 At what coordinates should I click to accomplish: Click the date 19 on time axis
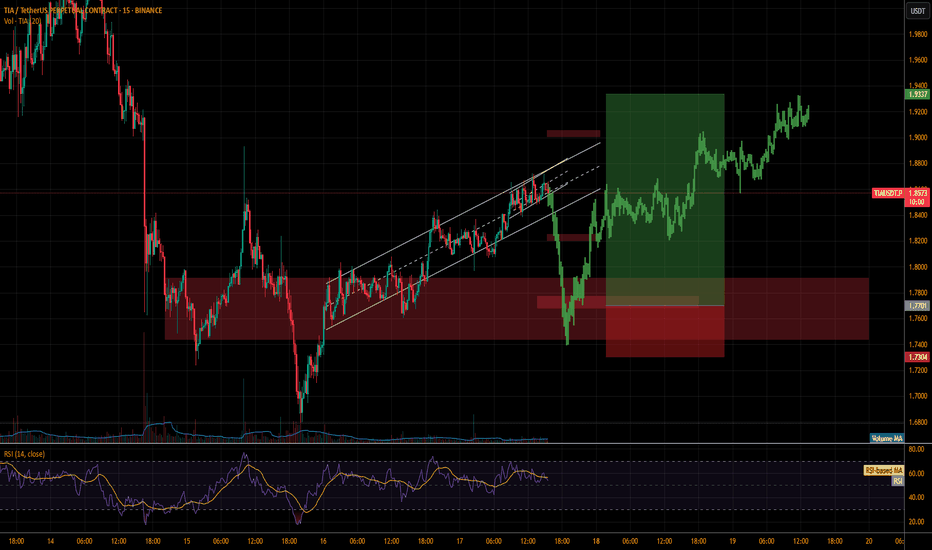click(732, 541)
